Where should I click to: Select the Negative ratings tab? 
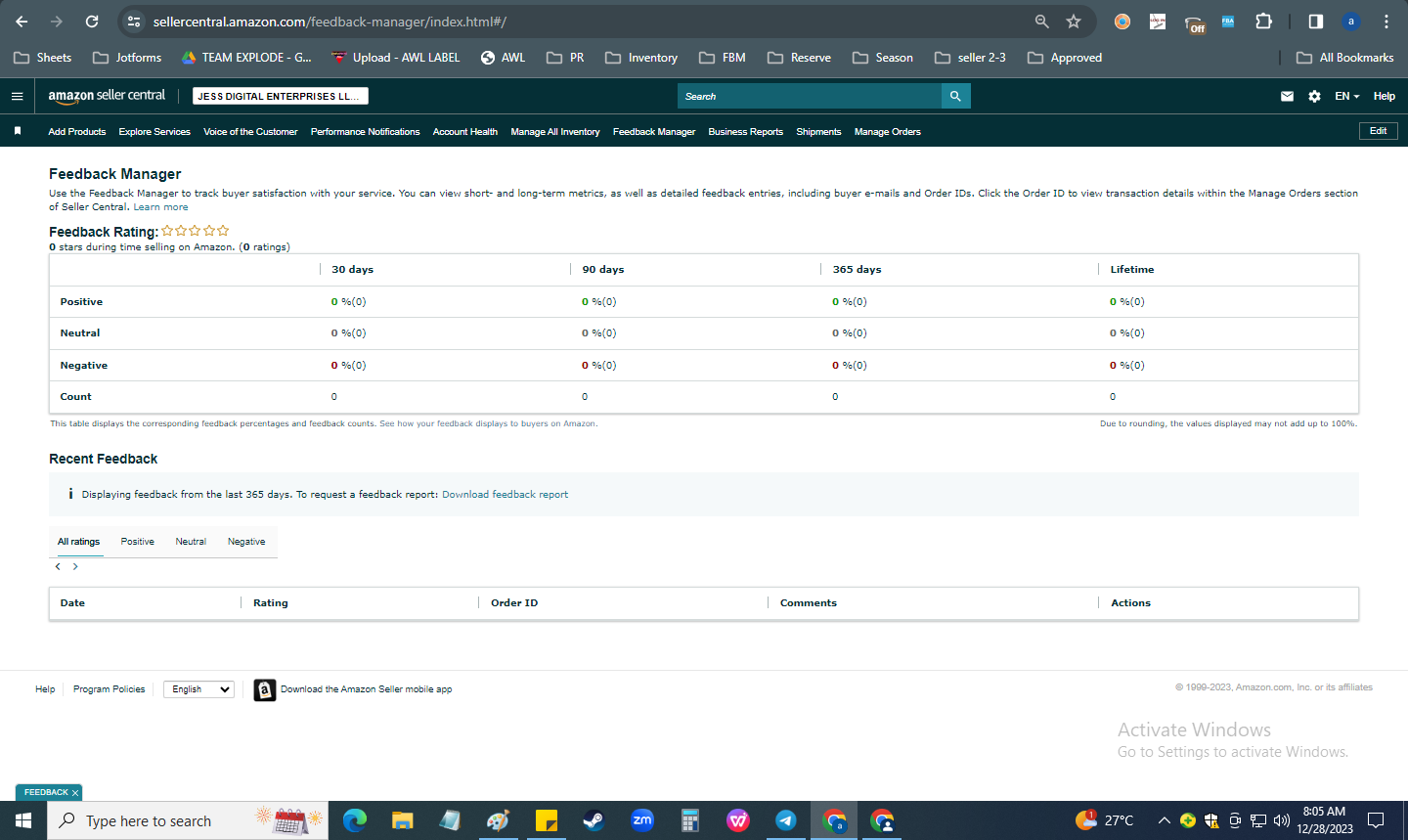coord(246,542)
